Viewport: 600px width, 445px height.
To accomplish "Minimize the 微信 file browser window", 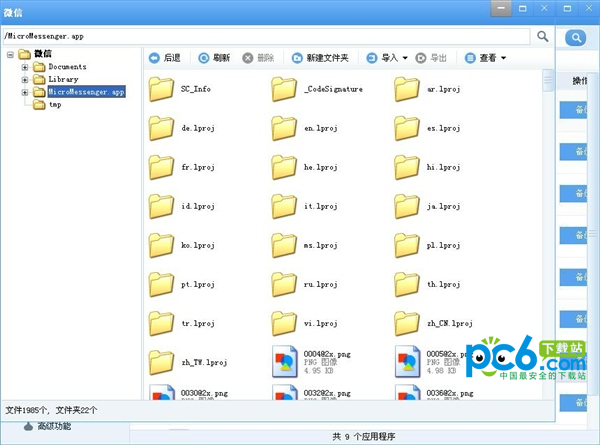I will click(501, 8).
